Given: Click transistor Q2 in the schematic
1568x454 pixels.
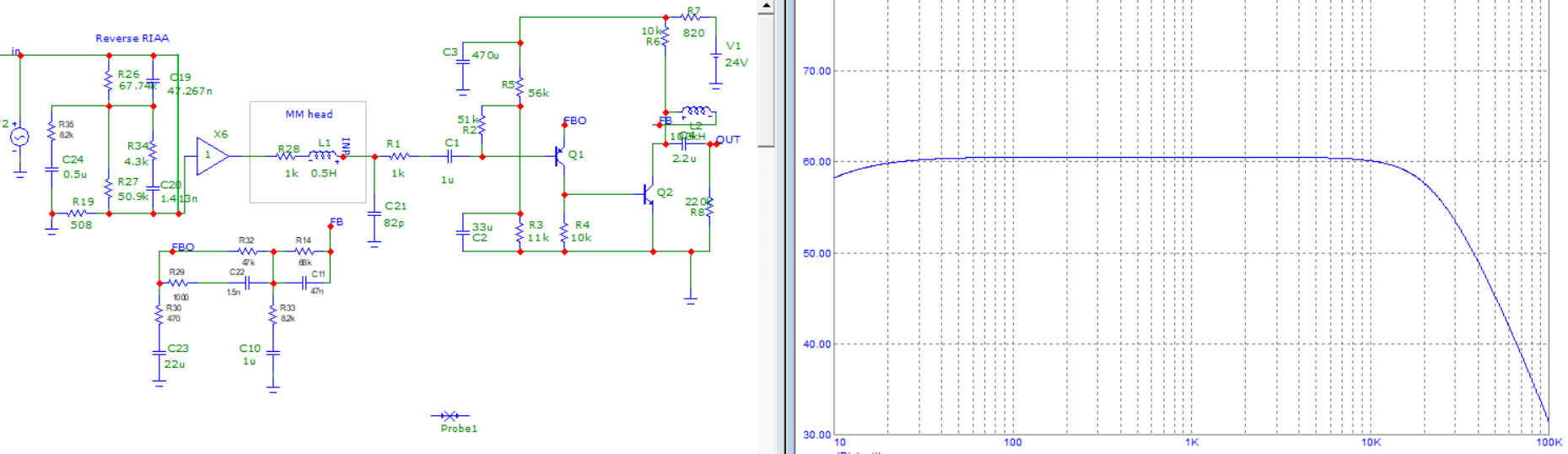Looking at the screenshot, I should tap(649, 194).
